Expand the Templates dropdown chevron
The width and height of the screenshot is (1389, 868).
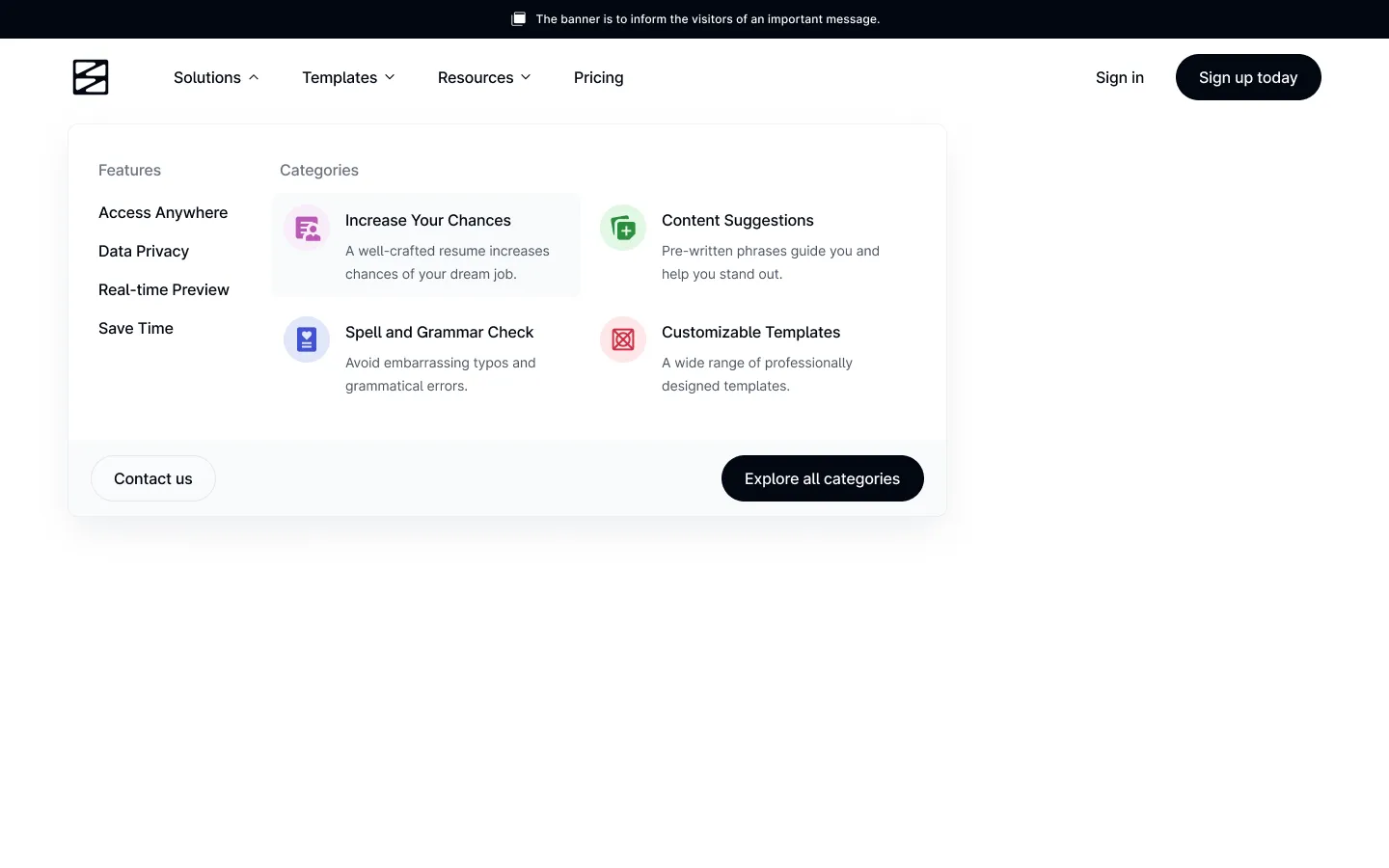(x=390, y=77)
